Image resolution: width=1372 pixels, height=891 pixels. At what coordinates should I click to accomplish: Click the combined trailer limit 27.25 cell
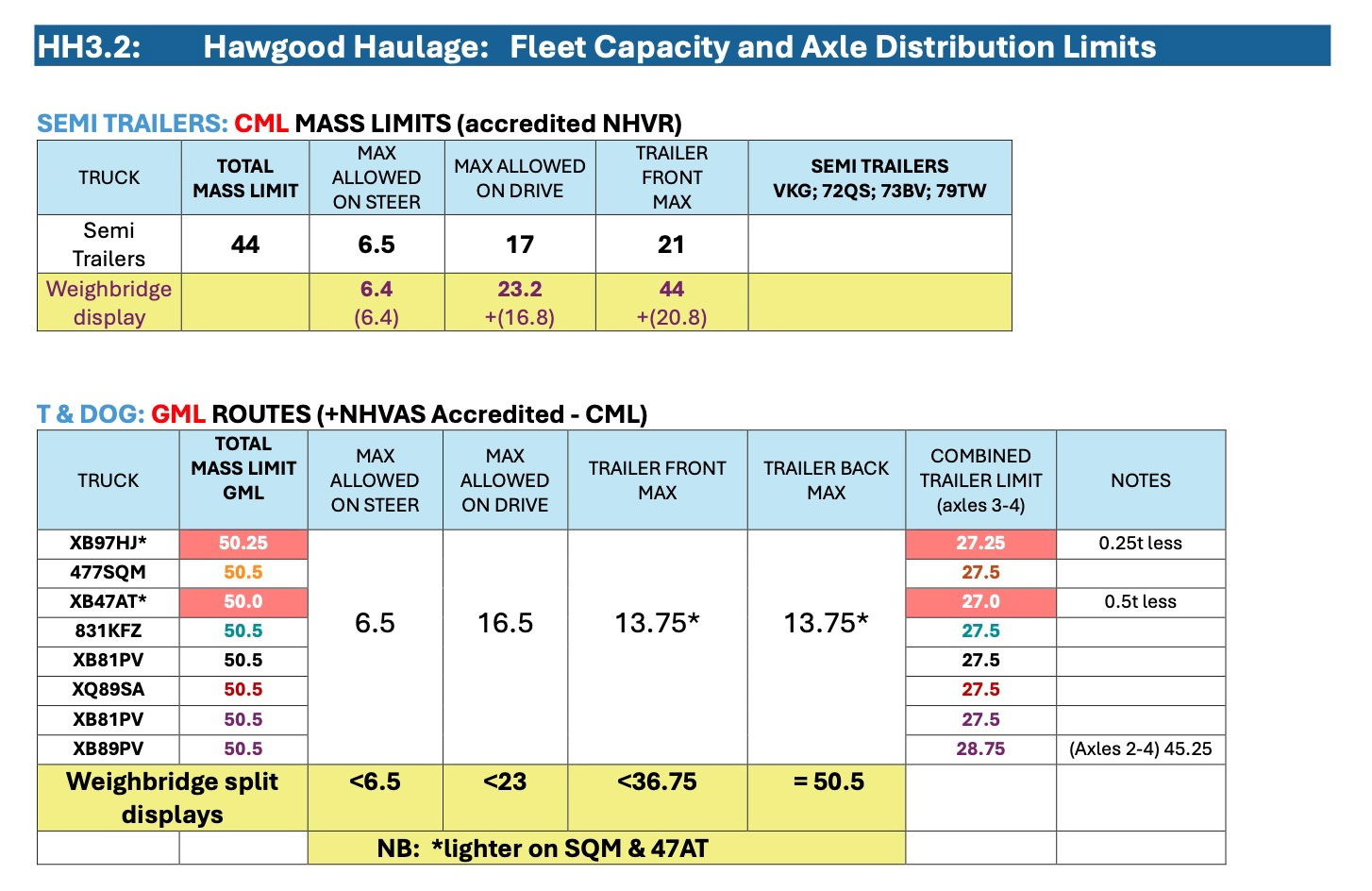coord(980,544)
